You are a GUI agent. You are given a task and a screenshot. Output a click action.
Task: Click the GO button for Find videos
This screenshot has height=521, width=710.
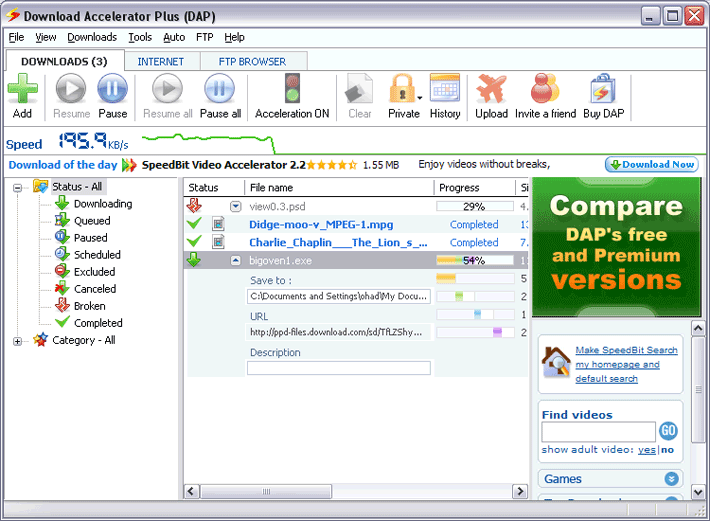pos(668,431)
